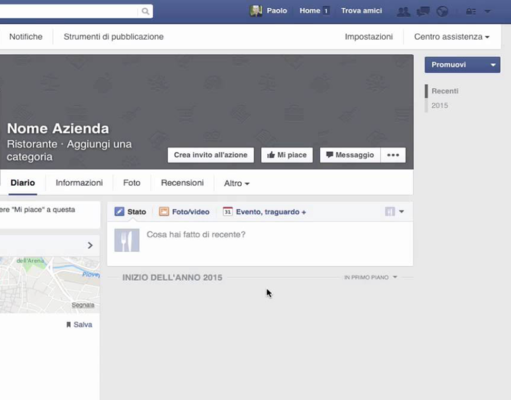The height and width of the screenshot is (400, 511).
Task: Open the notifications globe icon
Action: [442, 12]
